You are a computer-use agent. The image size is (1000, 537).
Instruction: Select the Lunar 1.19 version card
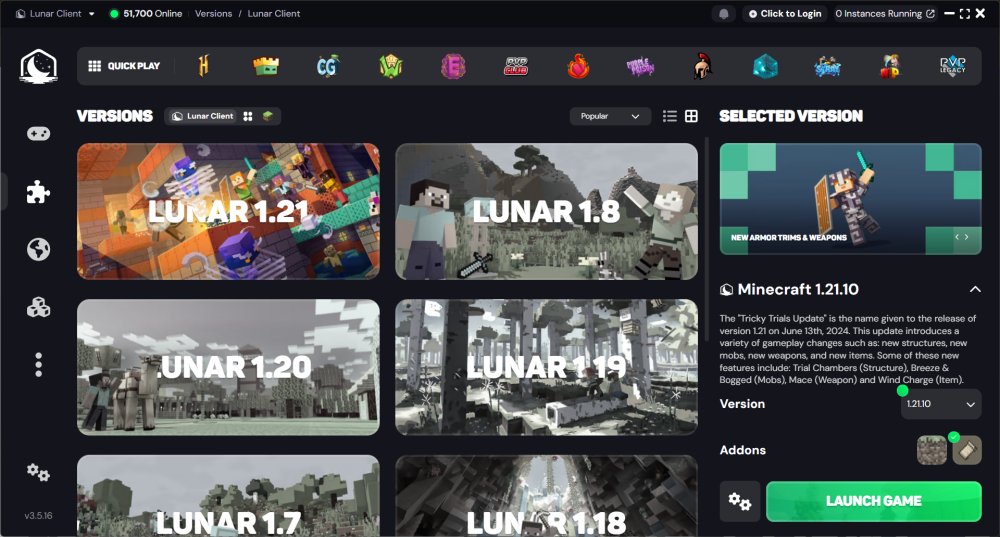(x=547, y=367)
